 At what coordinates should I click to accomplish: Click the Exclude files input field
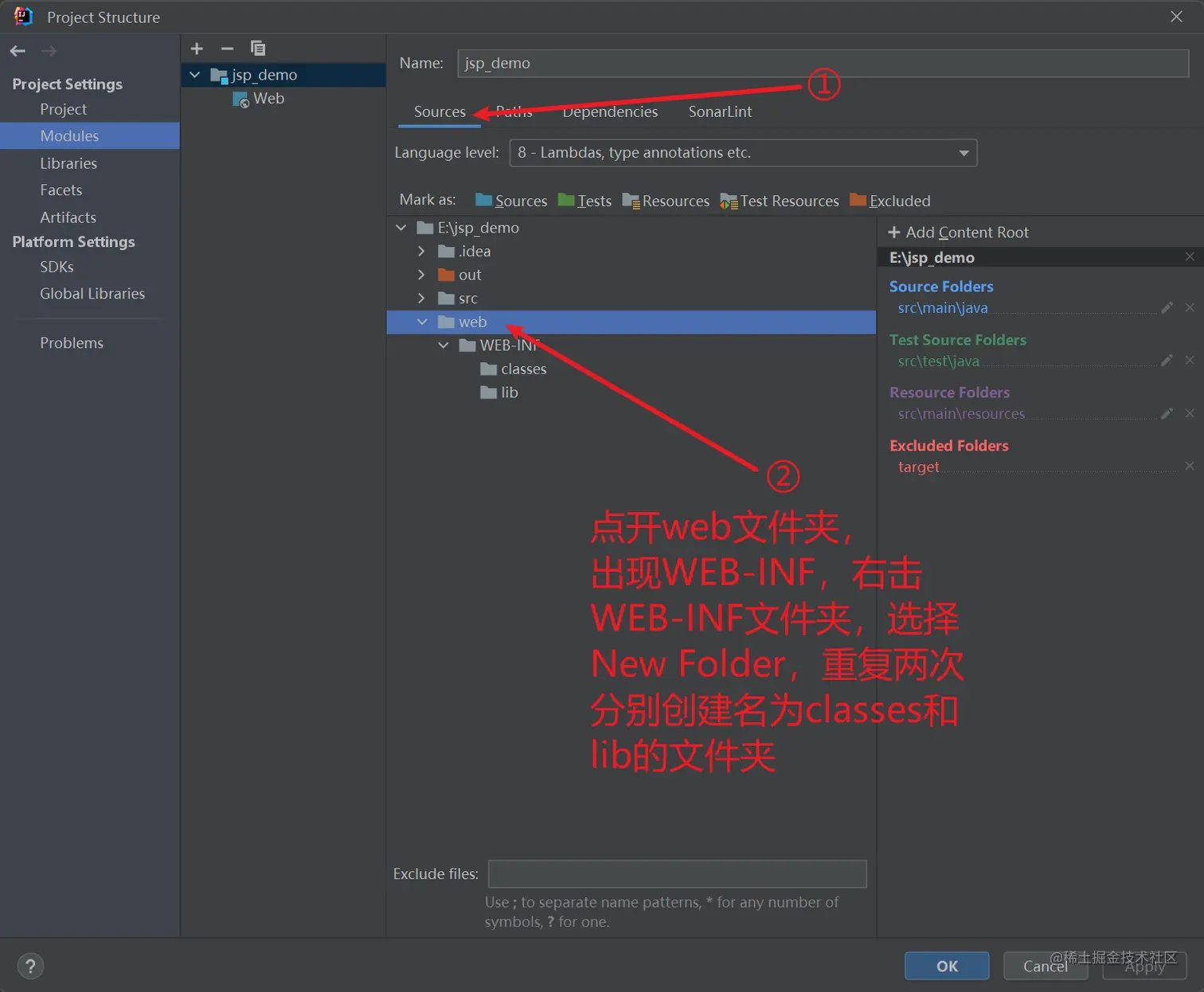(678, 874)
